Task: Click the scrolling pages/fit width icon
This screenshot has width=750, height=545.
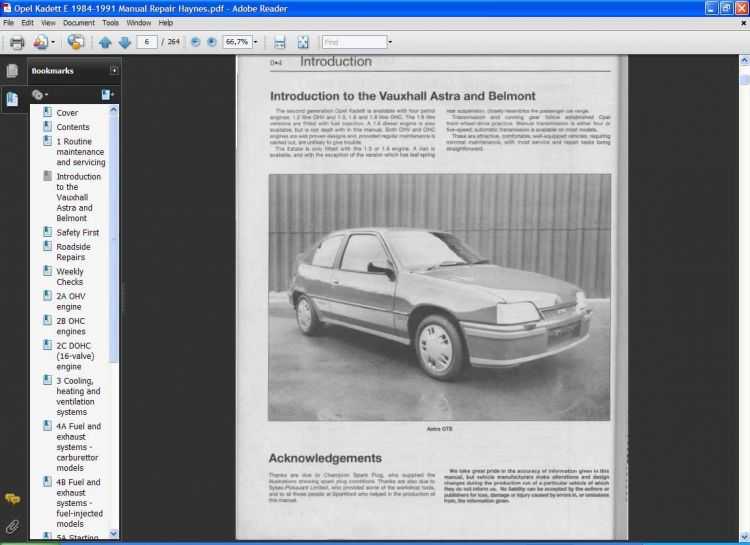Action: 280,42
